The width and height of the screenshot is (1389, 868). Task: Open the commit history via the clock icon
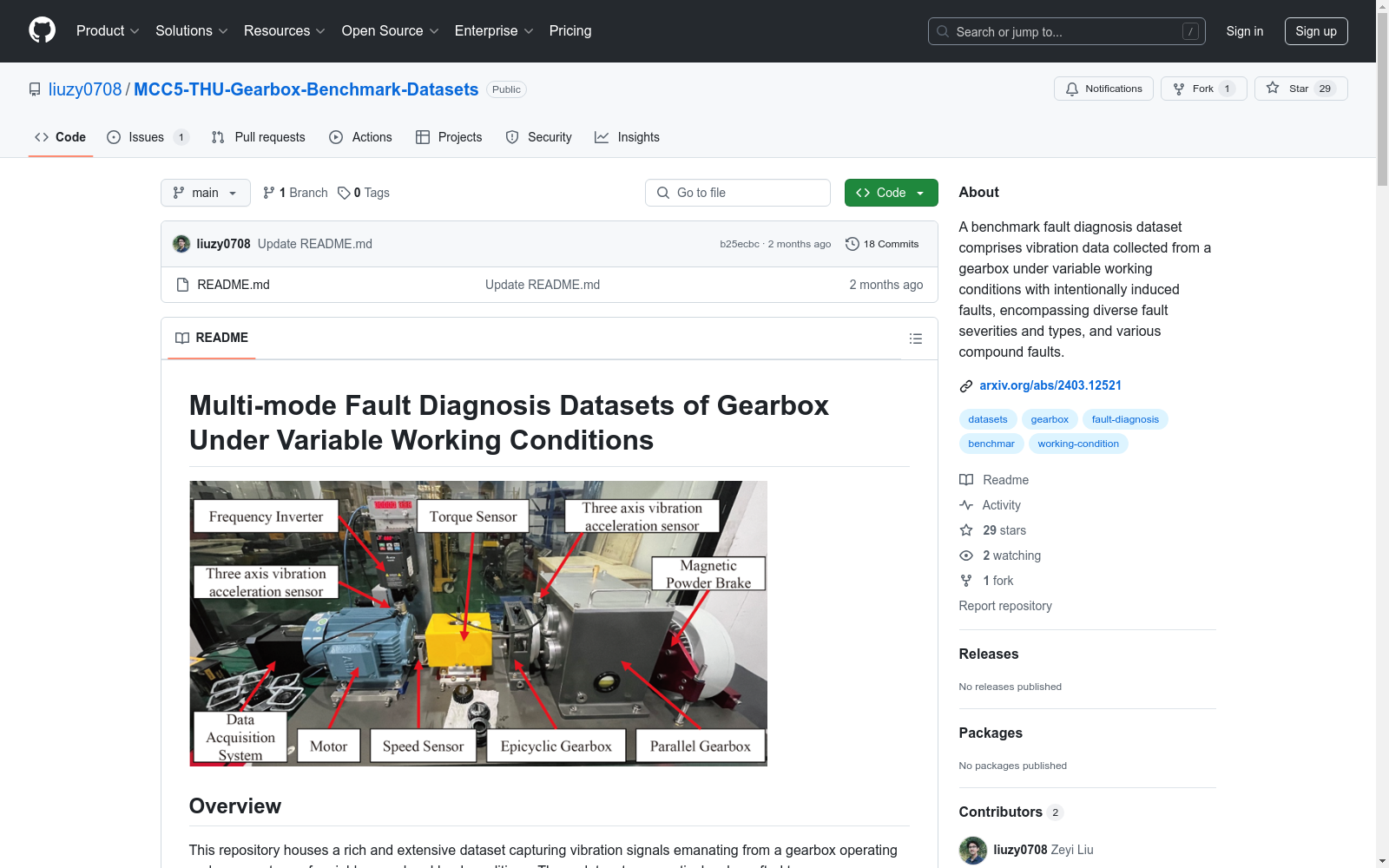(x=852, y=244)
